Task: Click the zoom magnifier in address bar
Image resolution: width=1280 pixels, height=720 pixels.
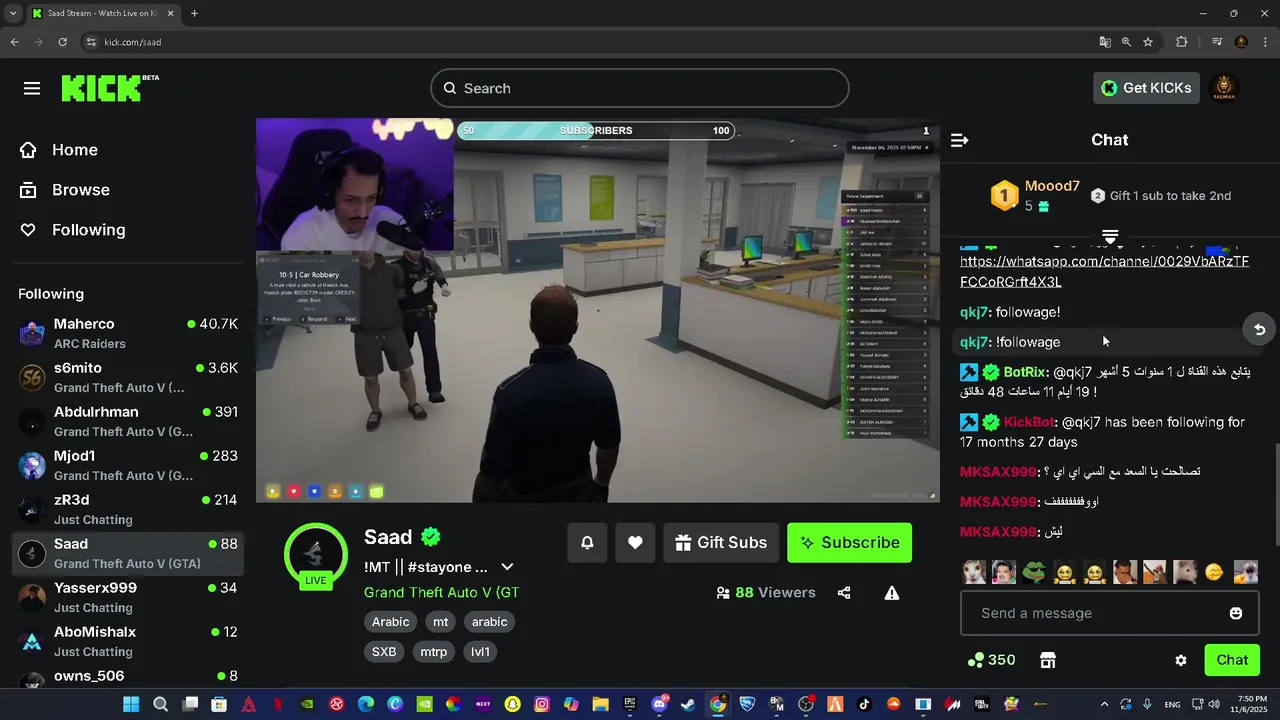Action: [x=1126, y=42]
